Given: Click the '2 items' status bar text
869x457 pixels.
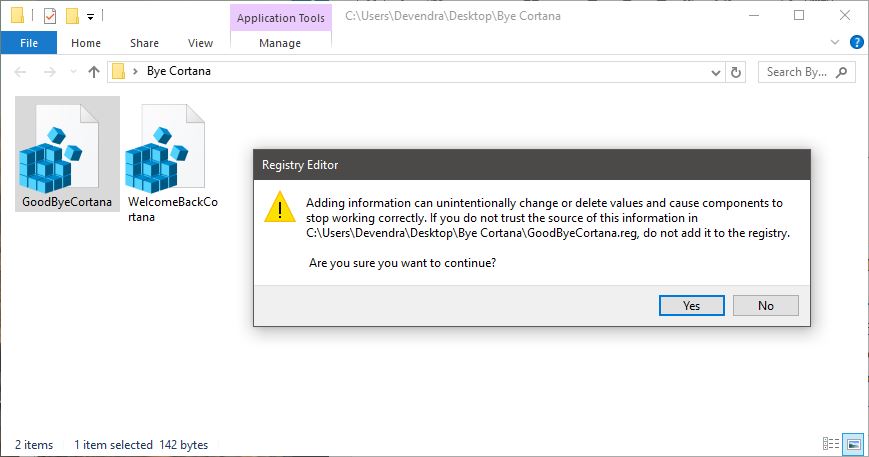Looking at the screenshot, I should pos(34,445).
